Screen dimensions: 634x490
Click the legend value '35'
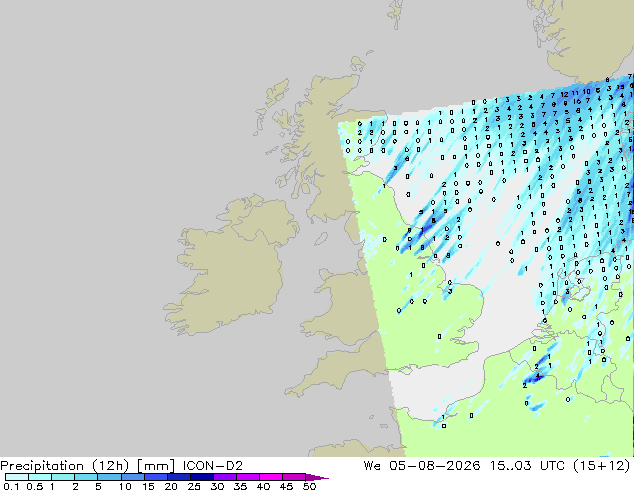pos(240,486)
